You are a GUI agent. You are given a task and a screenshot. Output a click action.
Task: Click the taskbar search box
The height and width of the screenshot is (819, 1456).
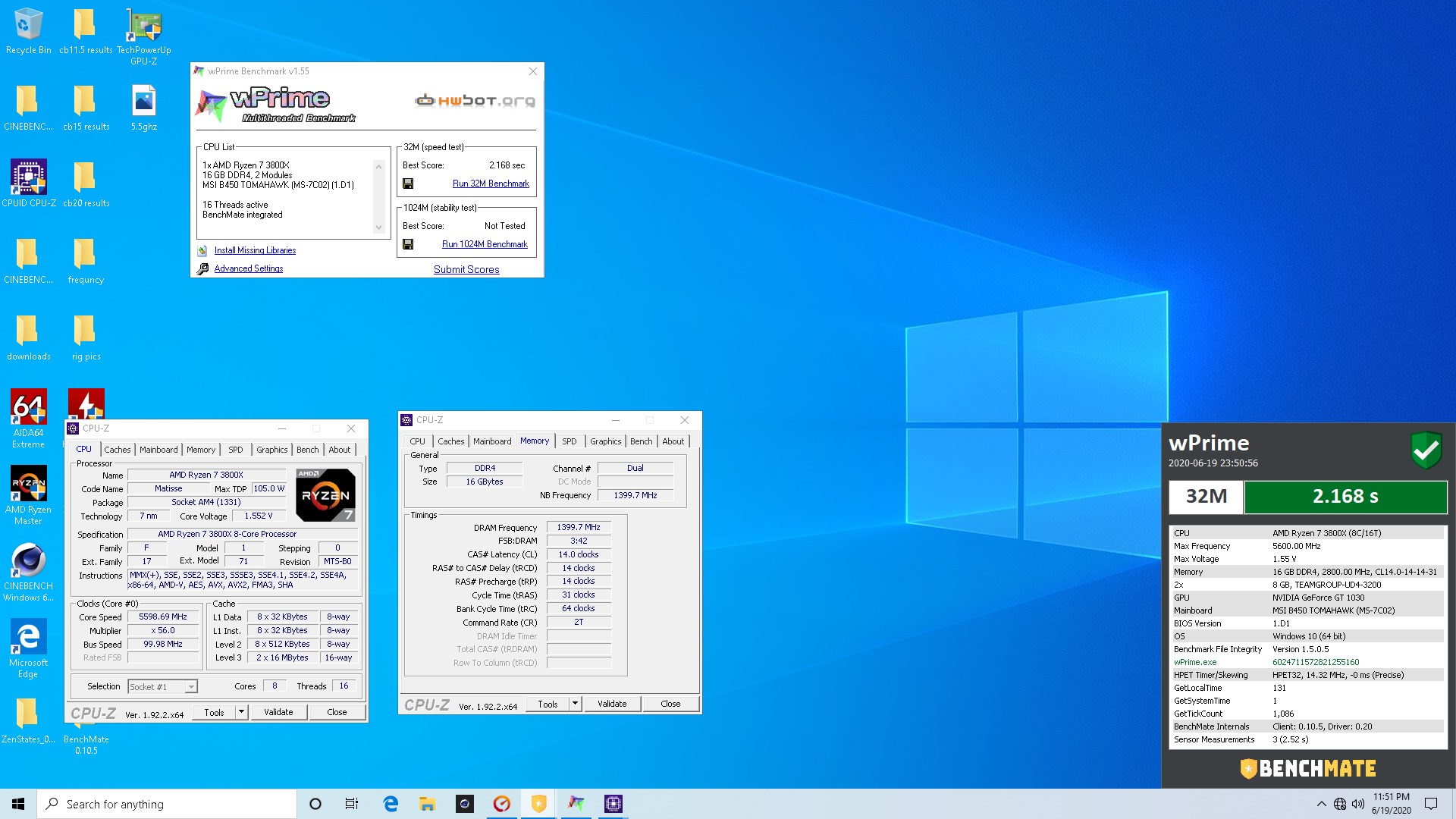coord(167,804)
